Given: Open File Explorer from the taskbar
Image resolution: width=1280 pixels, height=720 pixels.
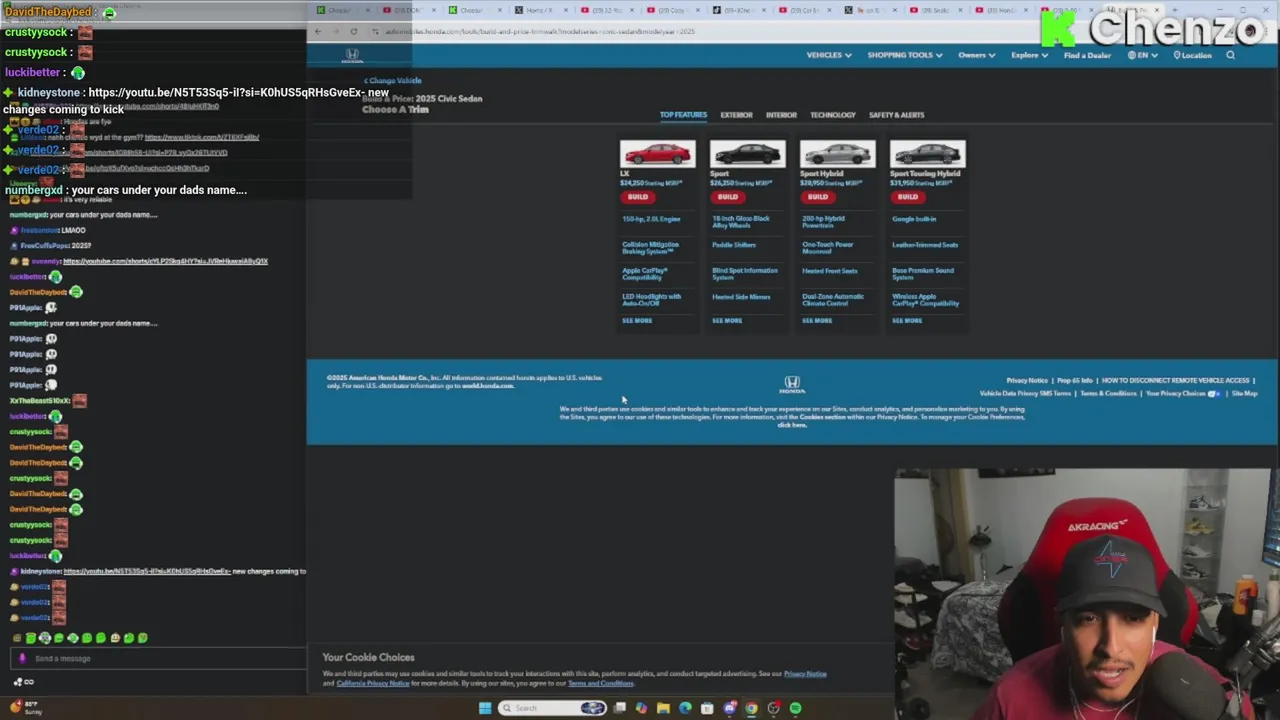Looking at the screenshot, I should point(663,708).
